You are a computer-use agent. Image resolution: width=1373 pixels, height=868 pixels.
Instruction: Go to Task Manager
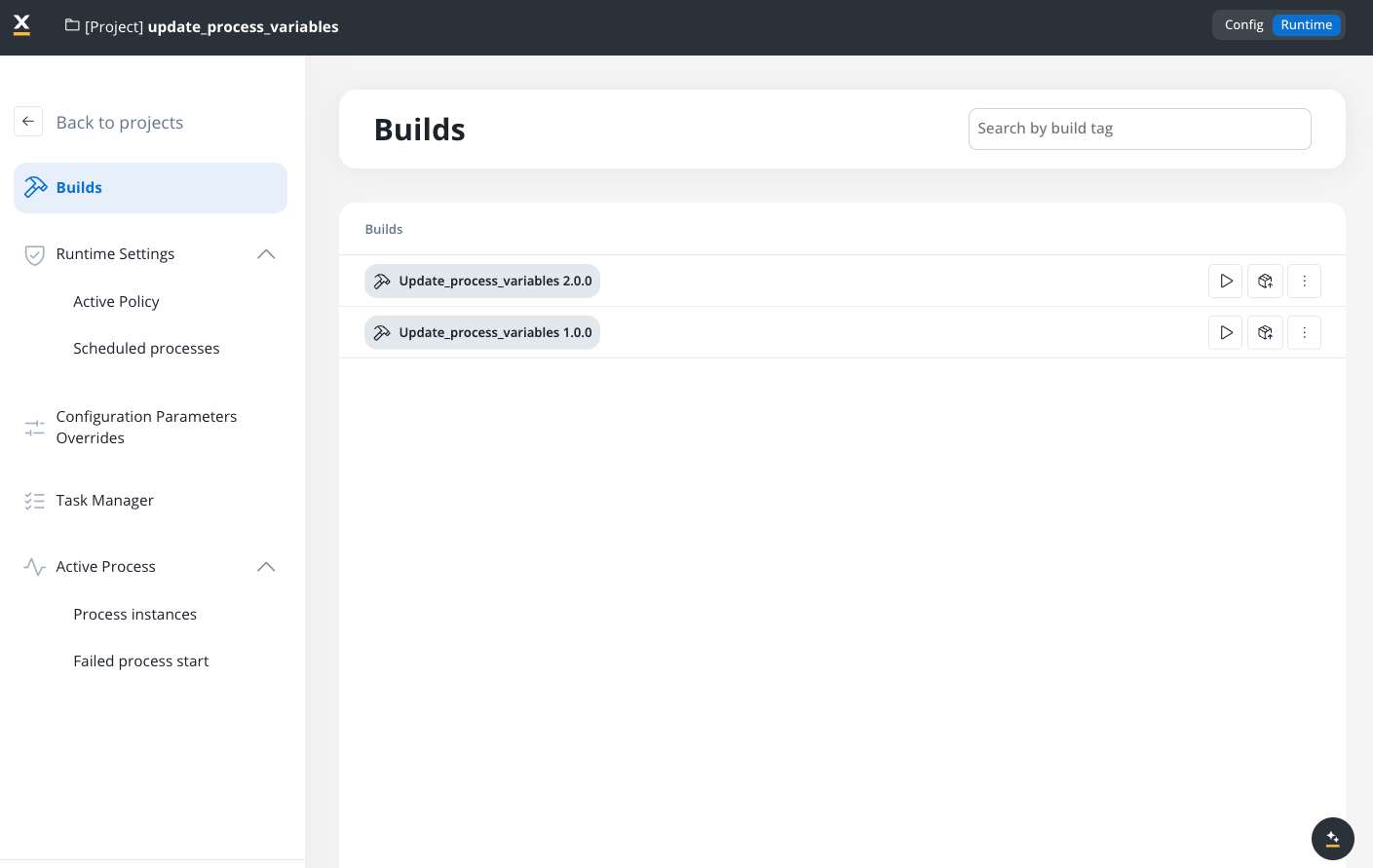(x=105, y=501)
